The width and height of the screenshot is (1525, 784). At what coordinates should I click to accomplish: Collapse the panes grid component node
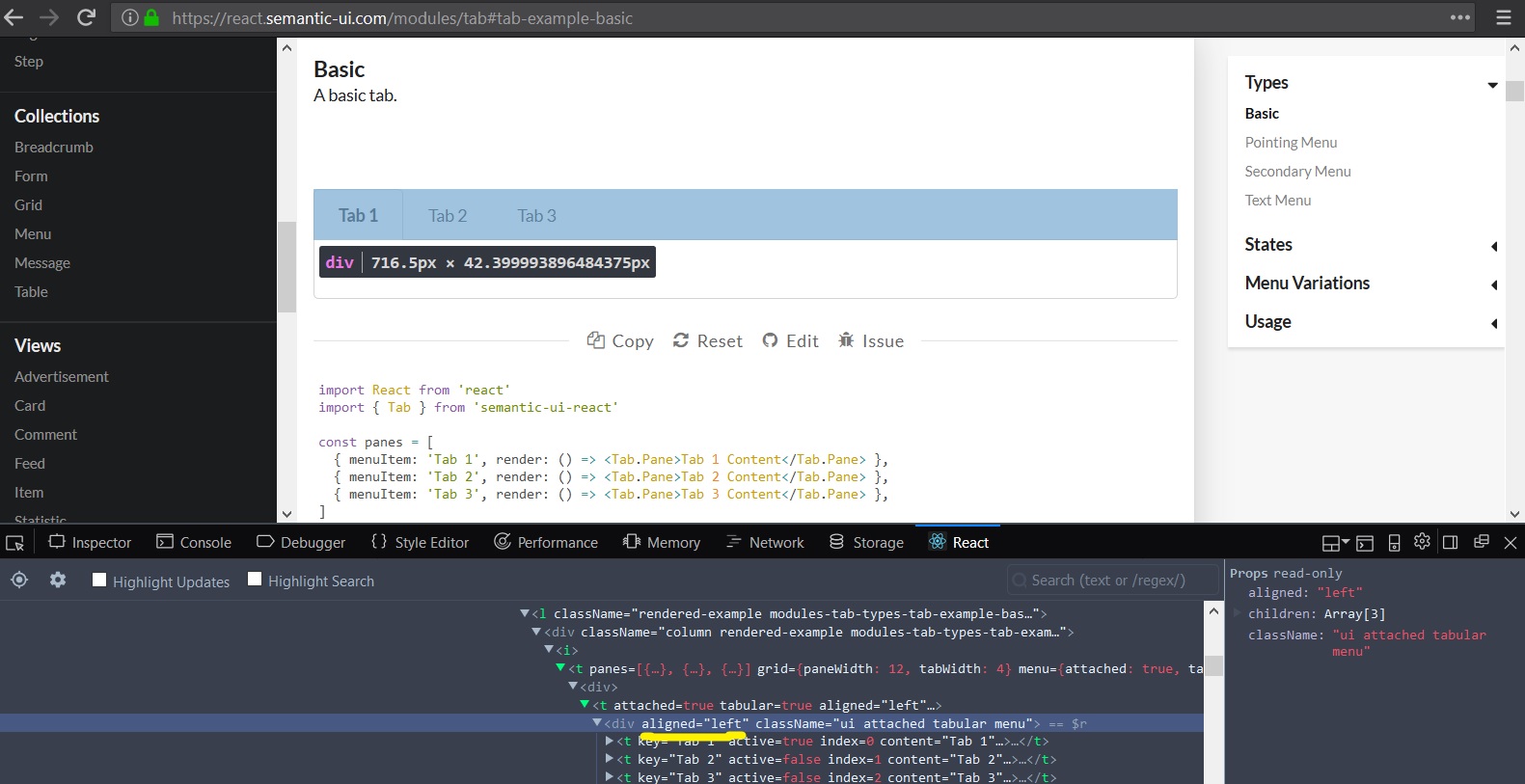pos(560,668)
